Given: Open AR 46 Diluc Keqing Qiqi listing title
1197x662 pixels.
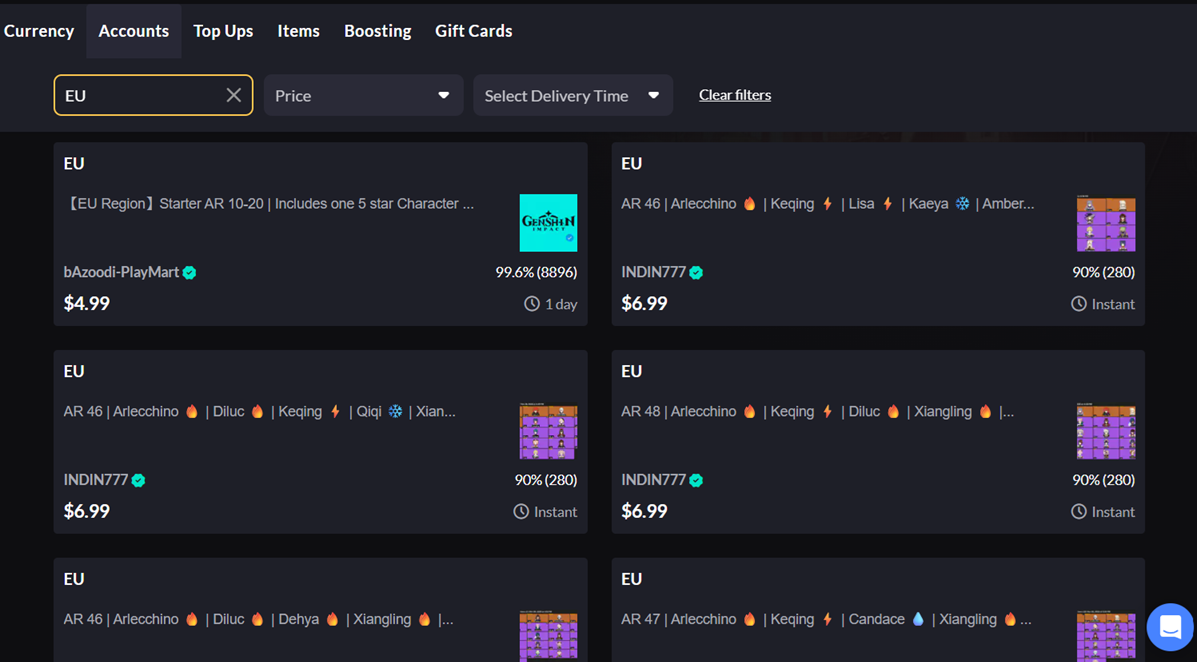Looking at the screenshot, I should 260,412.
